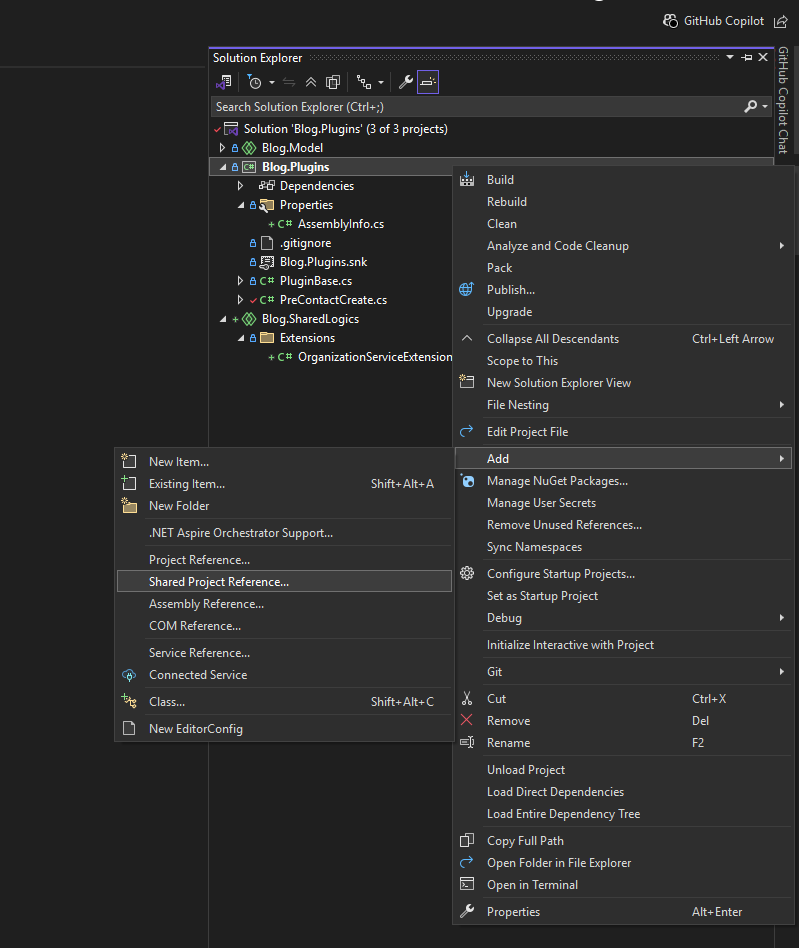This screenshot has width=799, height=948.
Task: Choose Open in Terminal
Action: 623,885
